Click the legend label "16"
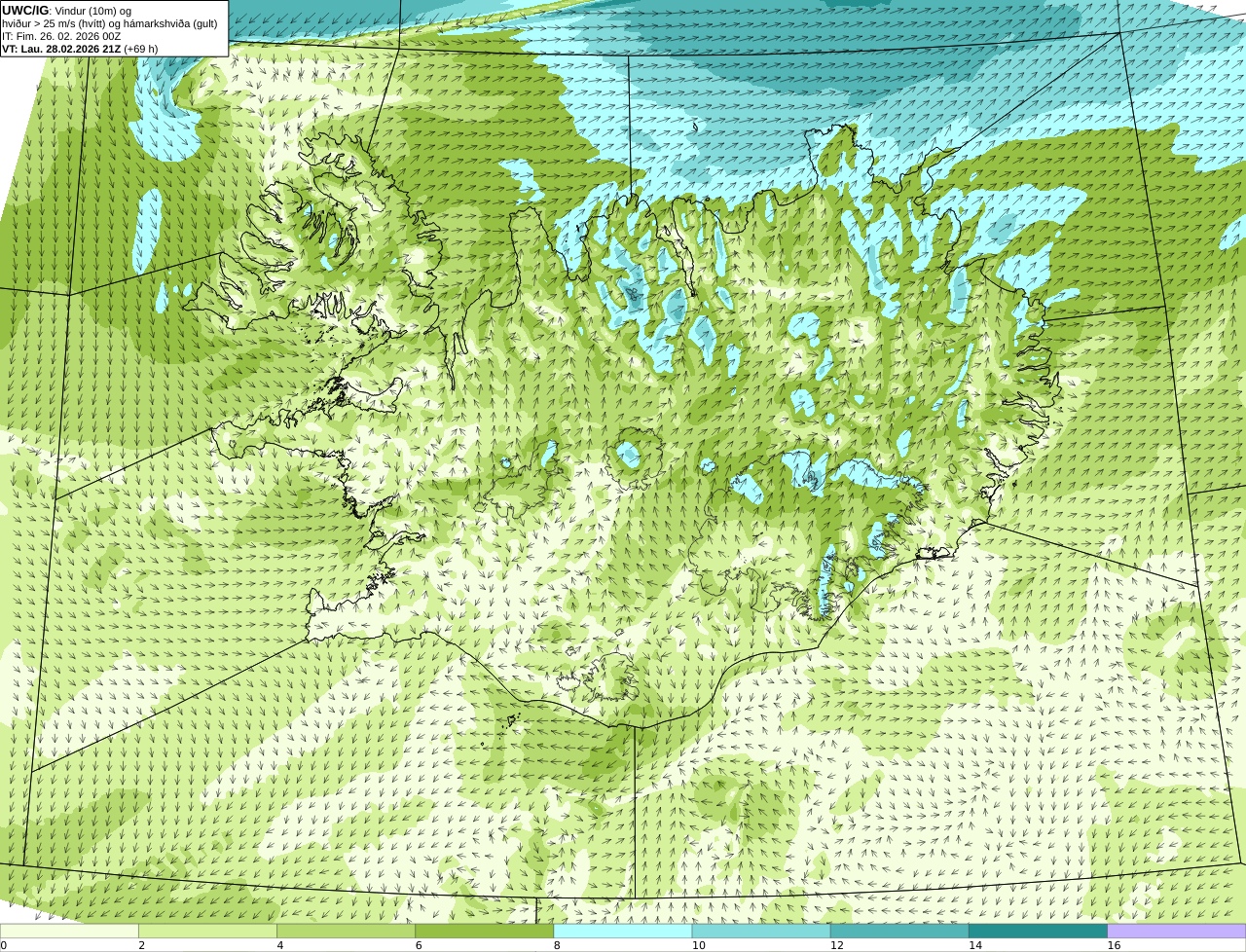1246x952 pixels. click(1114, 945)
